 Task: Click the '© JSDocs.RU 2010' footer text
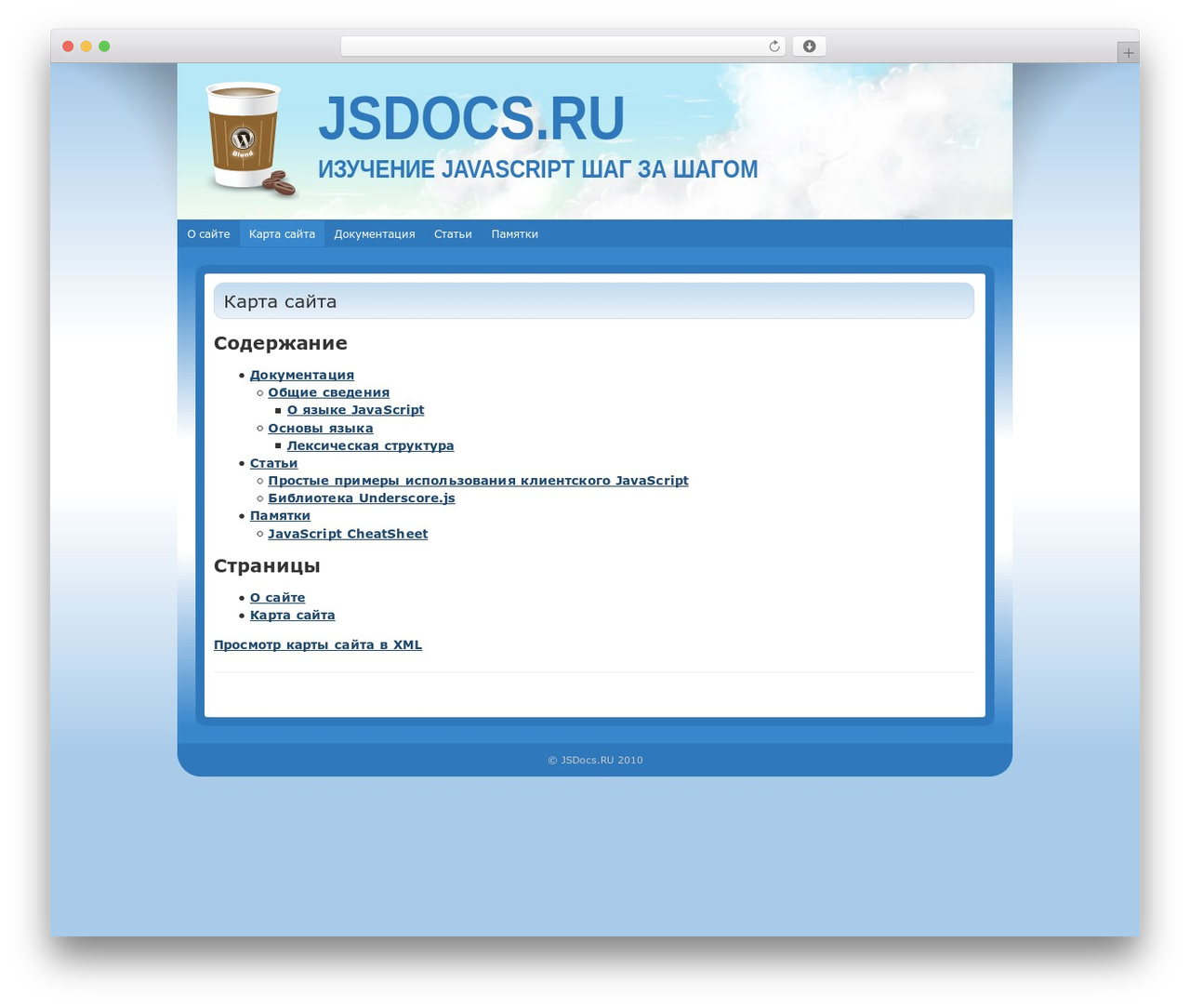pos(595,761)
